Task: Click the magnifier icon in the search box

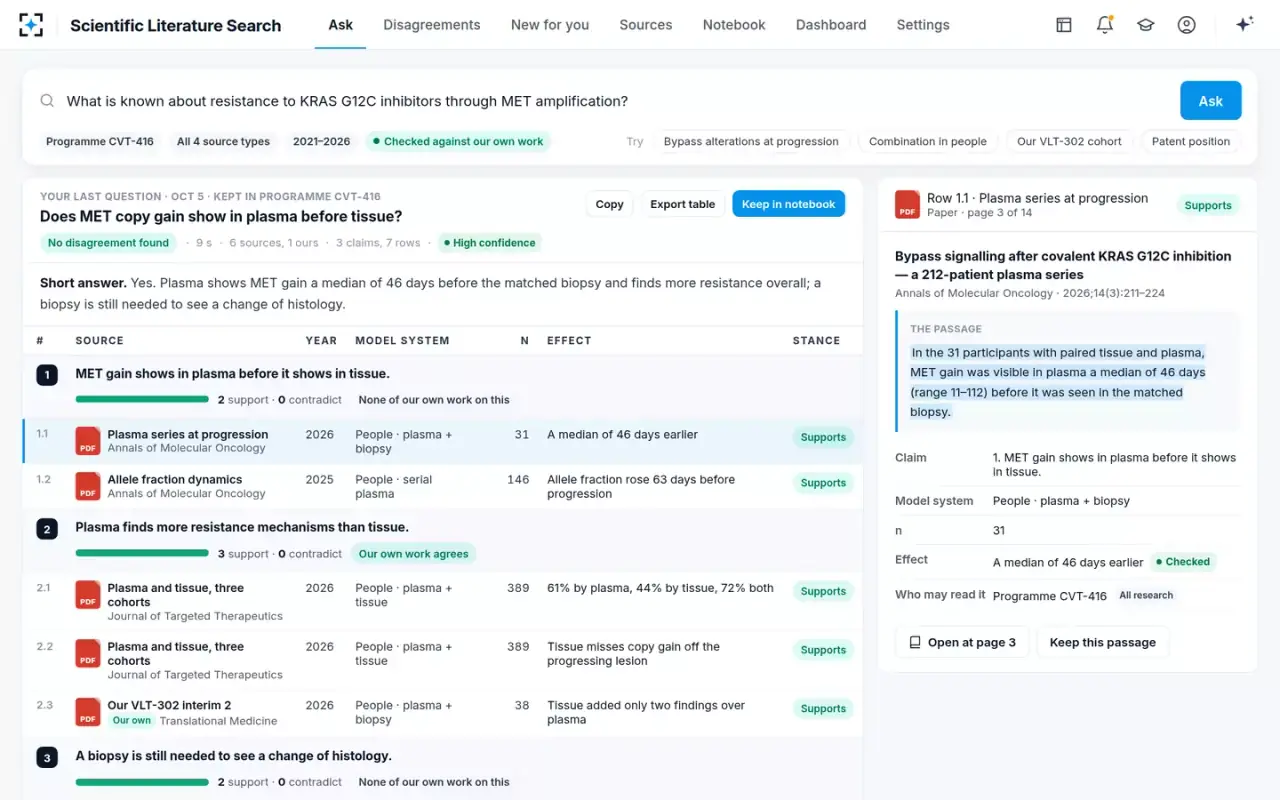Action: (47, 101)
